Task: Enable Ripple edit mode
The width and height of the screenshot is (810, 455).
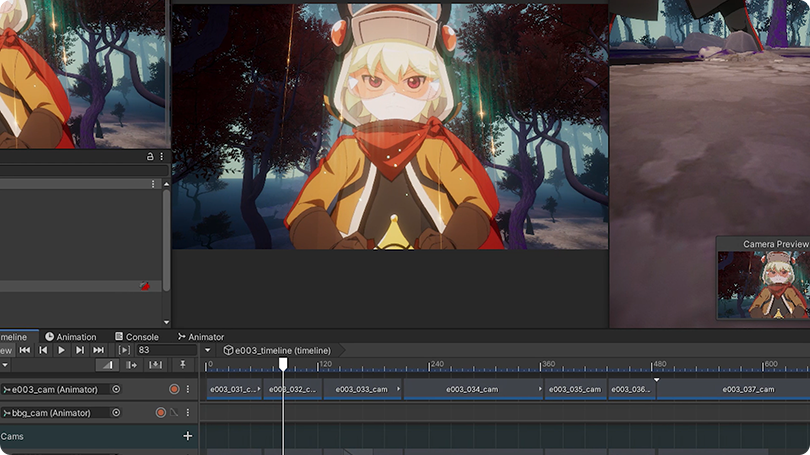Action: pos(131,365)
